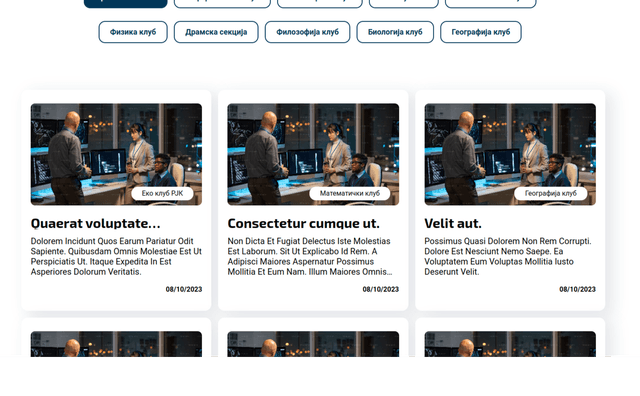Click the Dolorem Incidunt Quos description text
Viewport: 640px width, 396px height.
pyautogui.click(x=116, y=256)
